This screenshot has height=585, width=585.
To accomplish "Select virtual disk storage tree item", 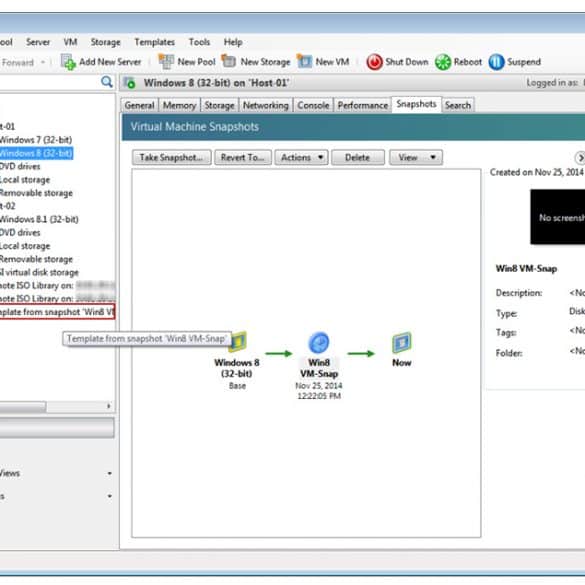I will (39, 272).
